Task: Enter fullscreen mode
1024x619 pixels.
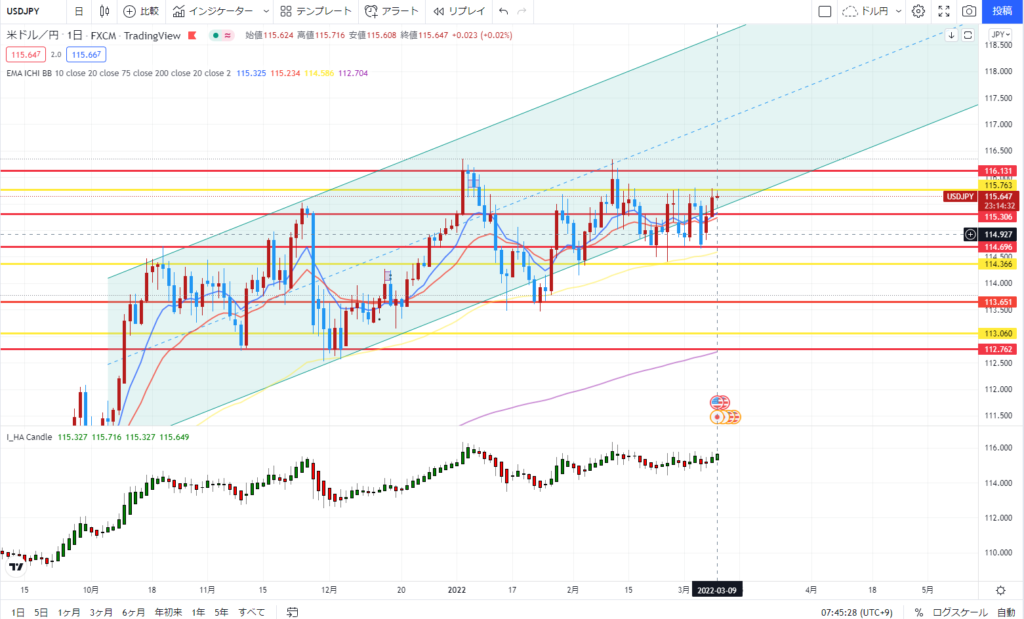Action: coord(944,11)
